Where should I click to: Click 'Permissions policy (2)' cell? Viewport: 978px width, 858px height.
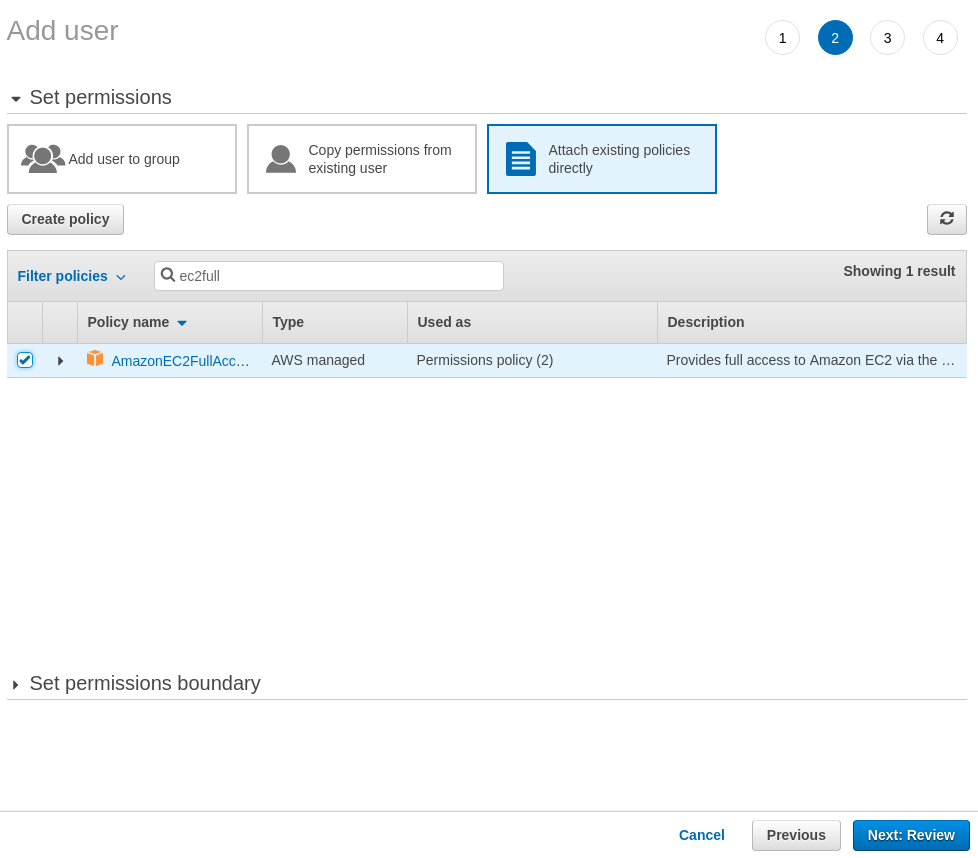click(485, 360)
